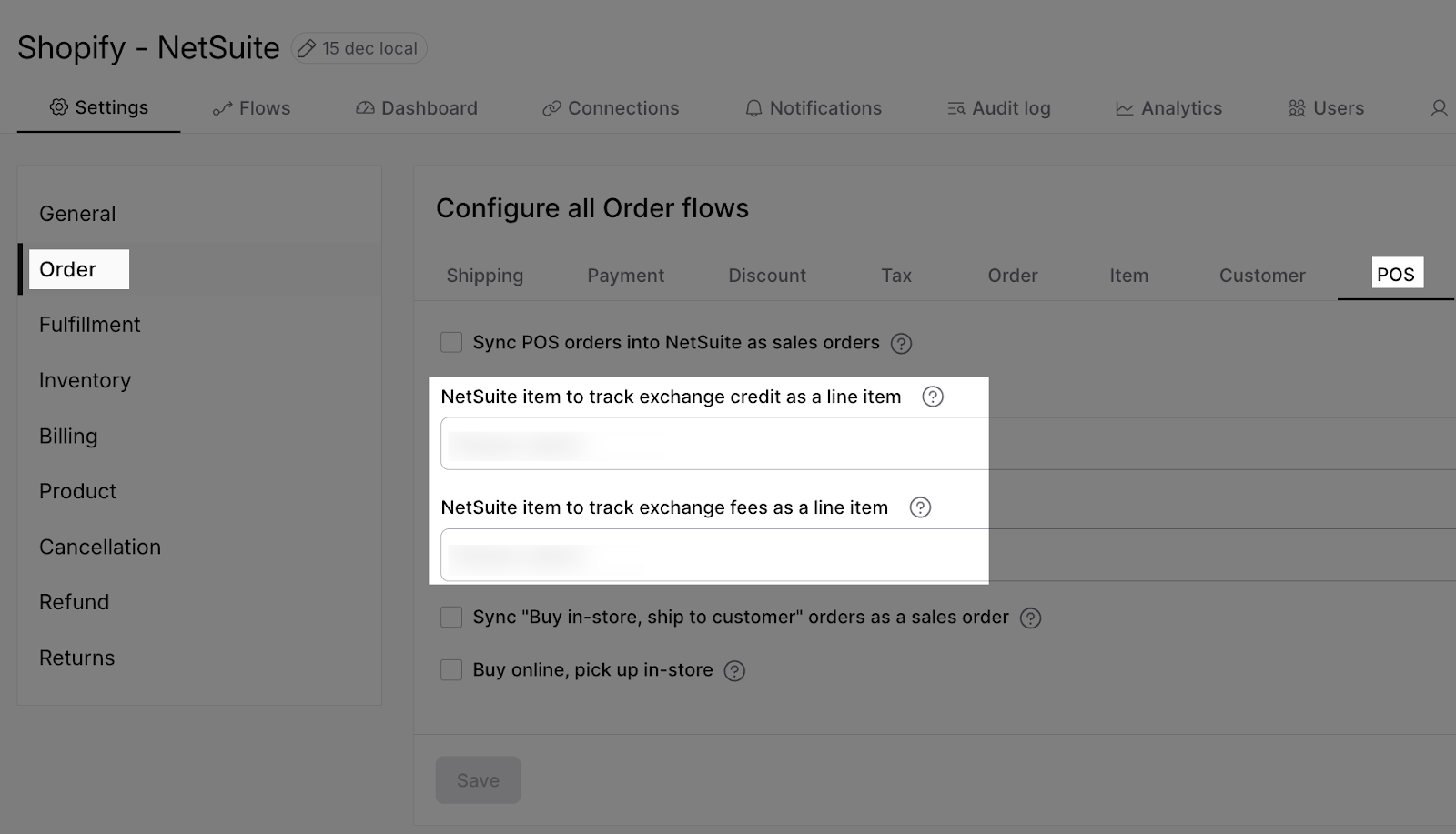1456x834 pixels.
Task: Open Cancellation settings in sidebar
Action: (x=100, y=547)
